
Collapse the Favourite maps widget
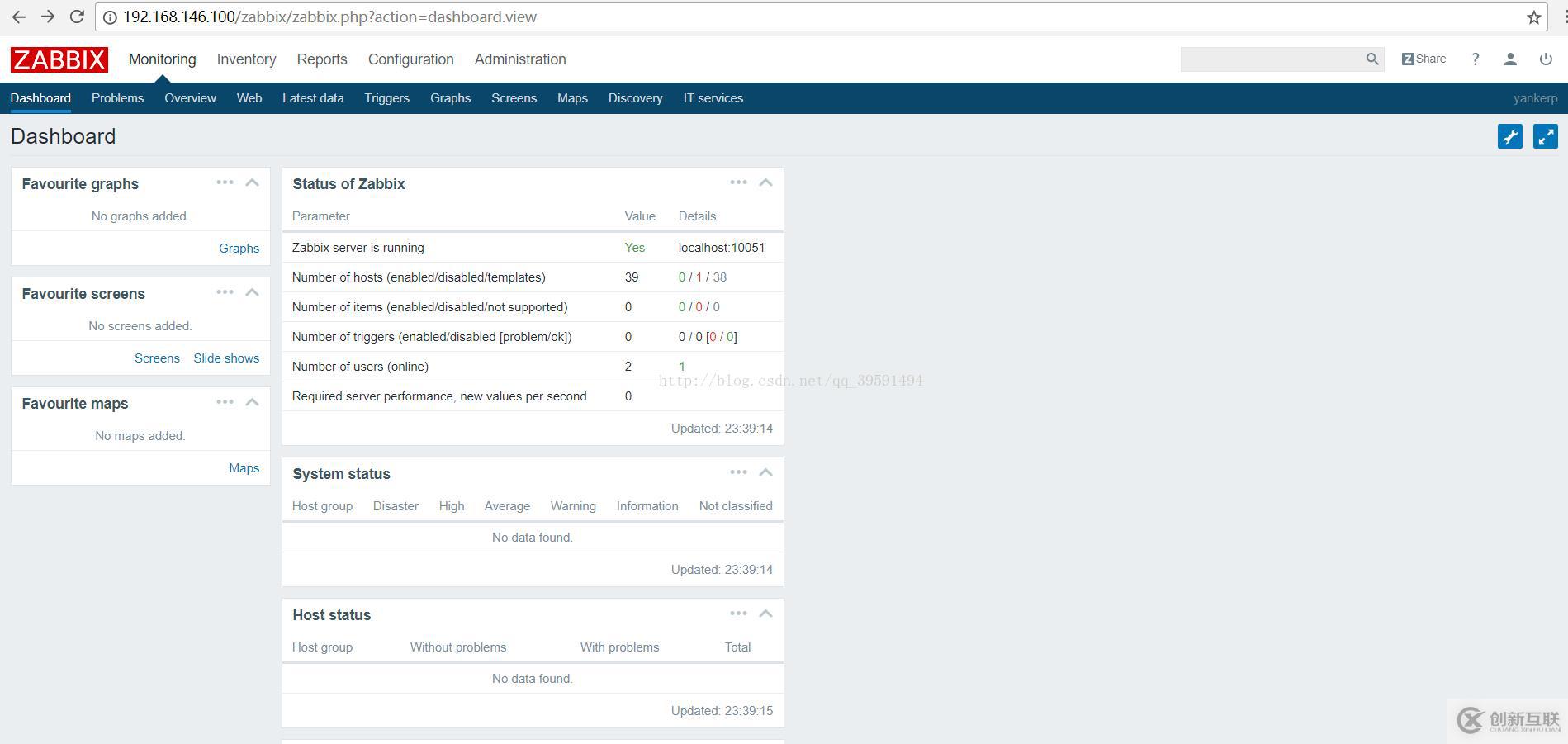tap(253, 402)
